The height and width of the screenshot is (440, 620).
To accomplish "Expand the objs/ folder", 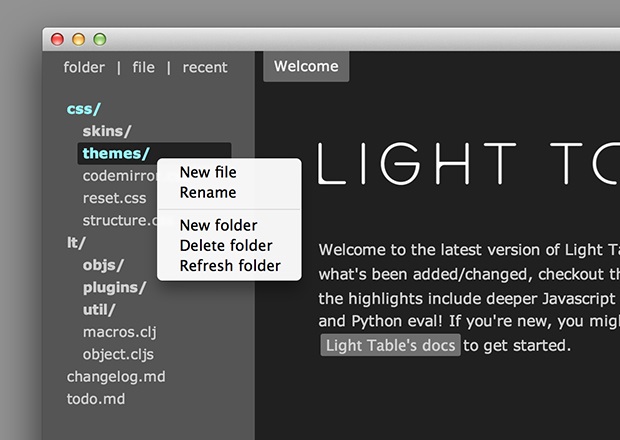I will (x=103, y=265).
